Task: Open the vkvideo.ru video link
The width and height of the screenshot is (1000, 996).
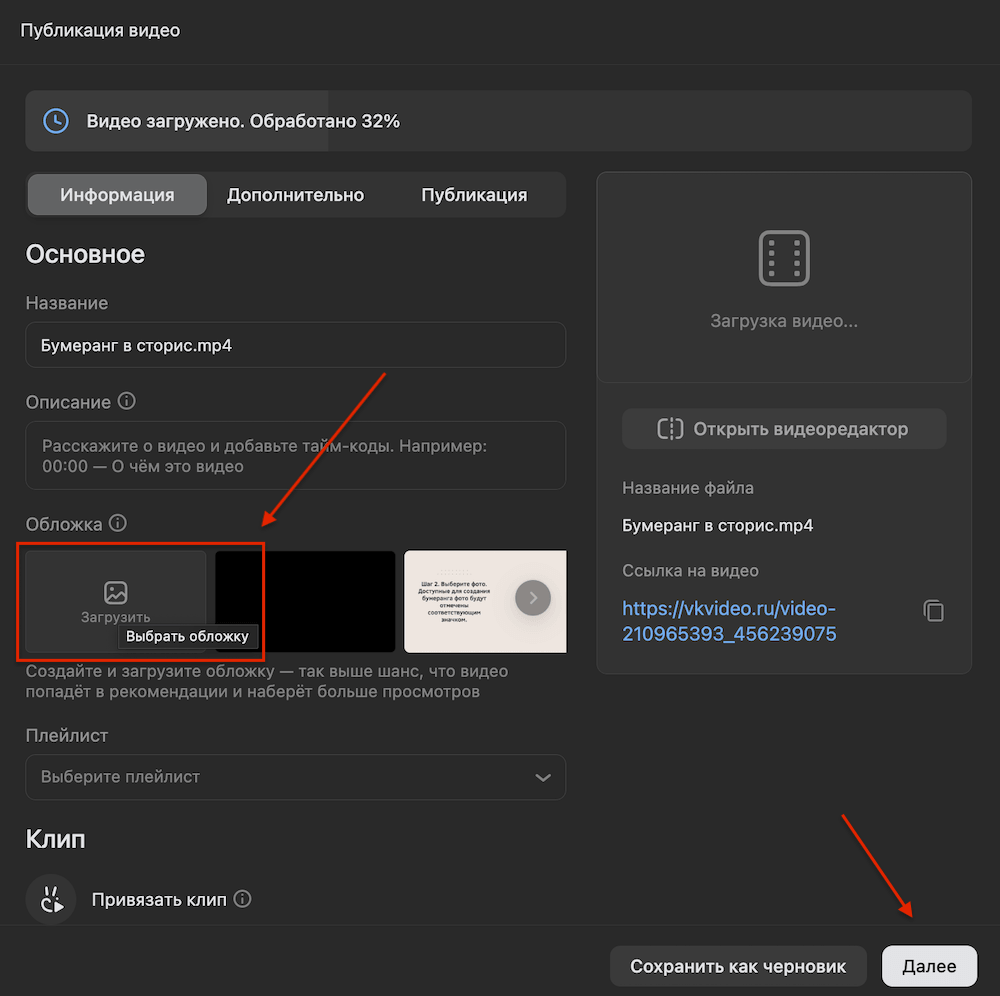Action: click(729, 621)
